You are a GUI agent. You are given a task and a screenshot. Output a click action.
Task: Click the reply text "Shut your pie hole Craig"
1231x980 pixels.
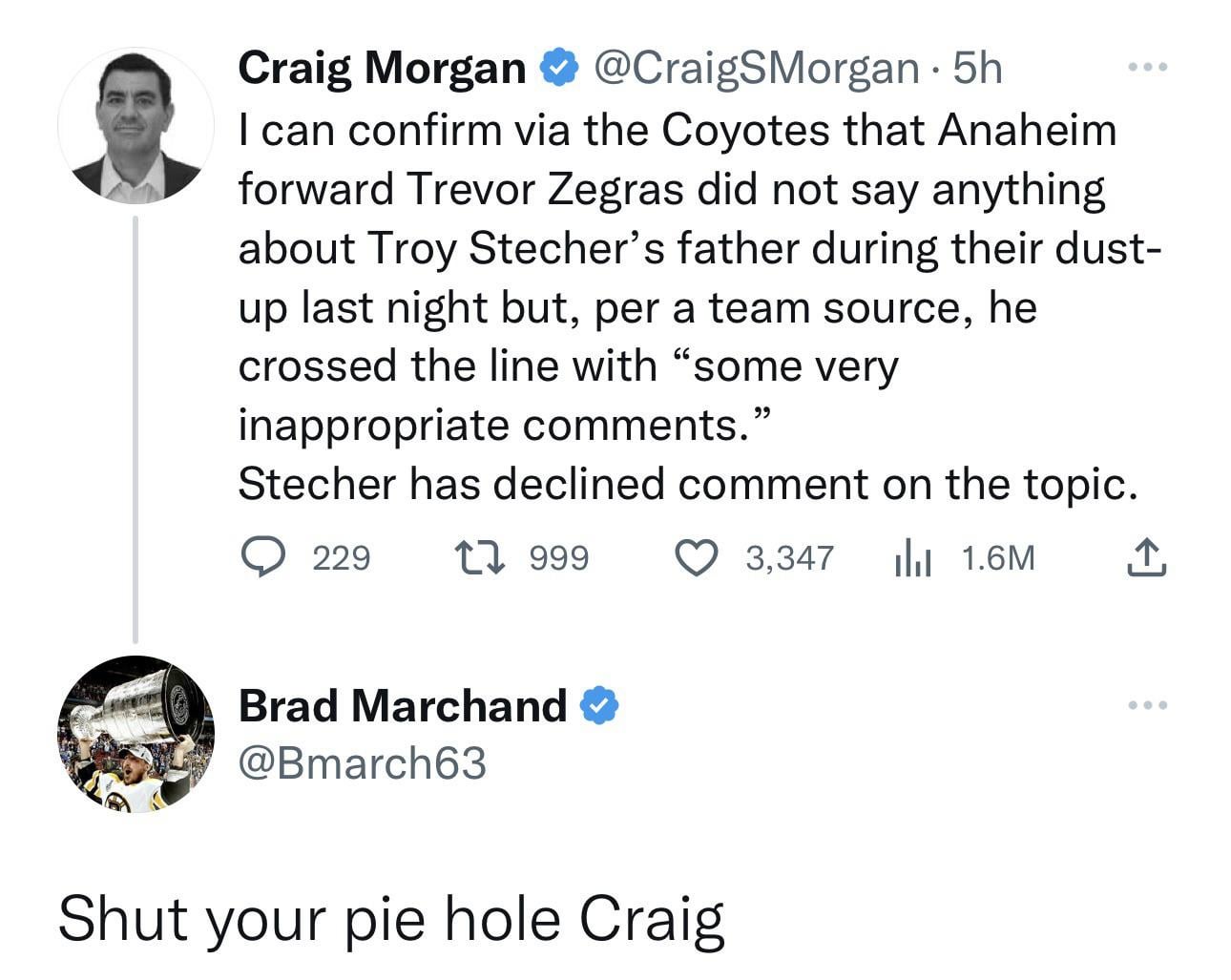391,919
